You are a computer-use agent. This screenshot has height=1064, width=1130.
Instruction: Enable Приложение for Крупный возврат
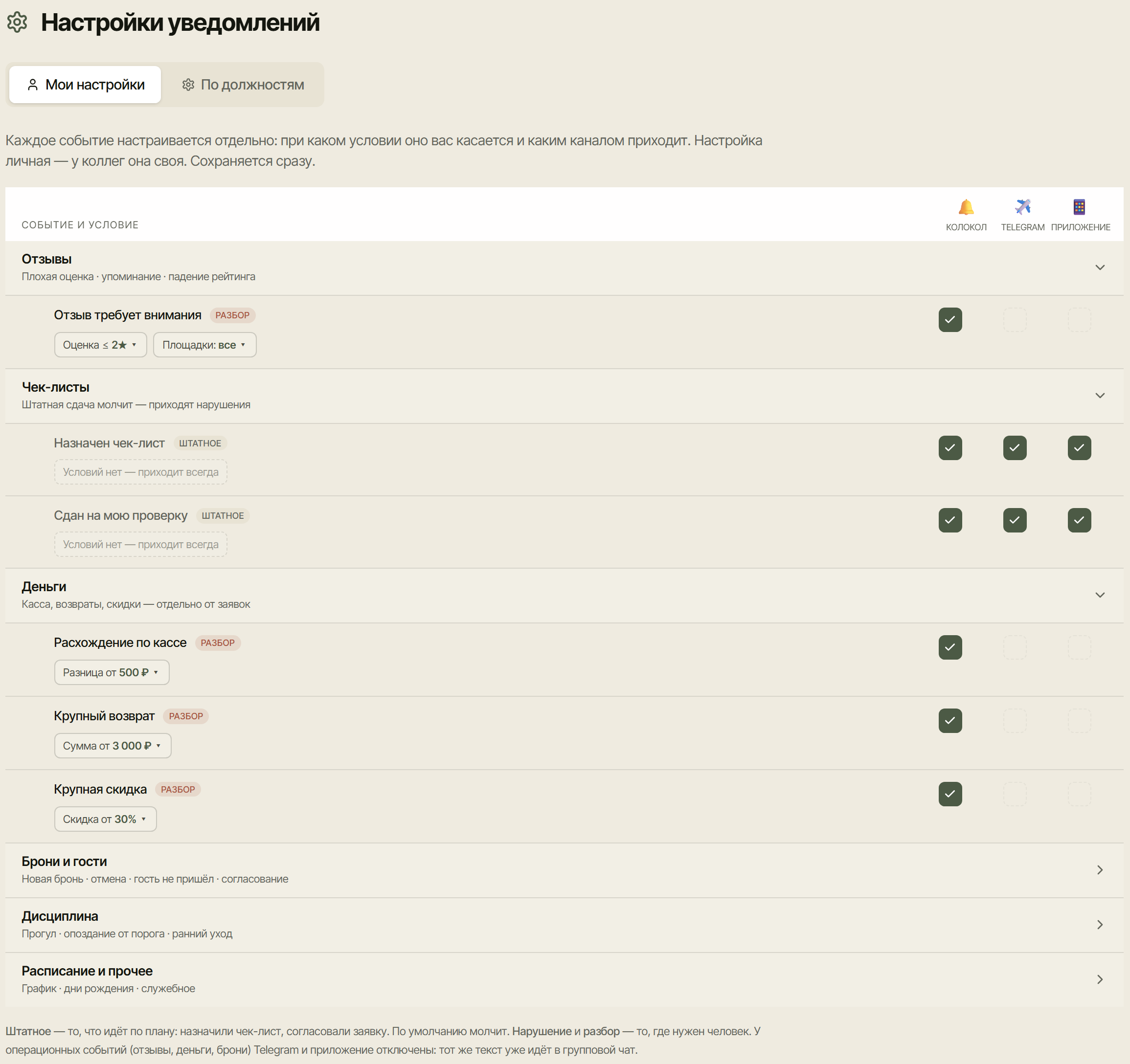pos(1079,720)
